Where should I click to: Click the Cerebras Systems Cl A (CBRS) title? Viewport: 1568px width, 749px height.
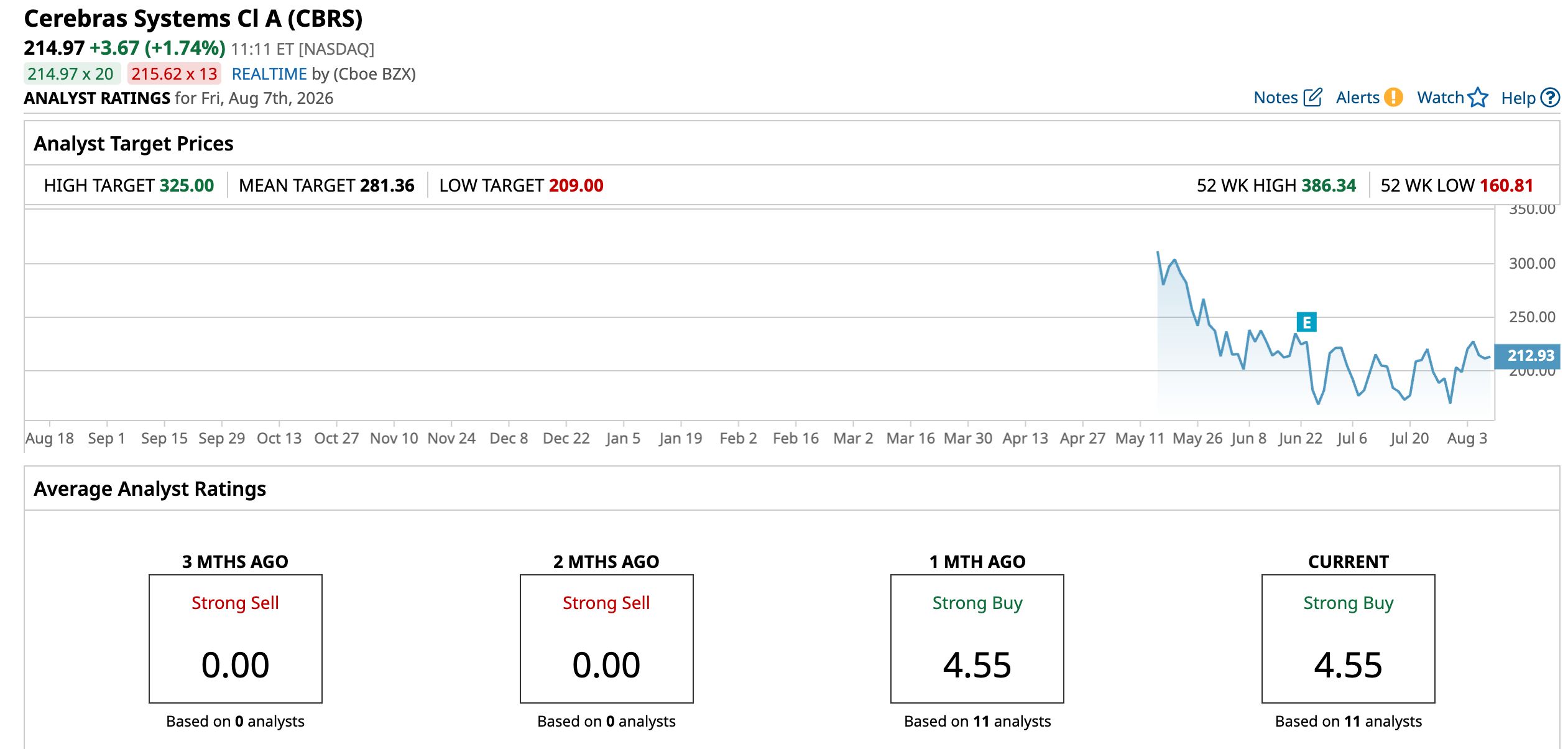coord(193,19)
